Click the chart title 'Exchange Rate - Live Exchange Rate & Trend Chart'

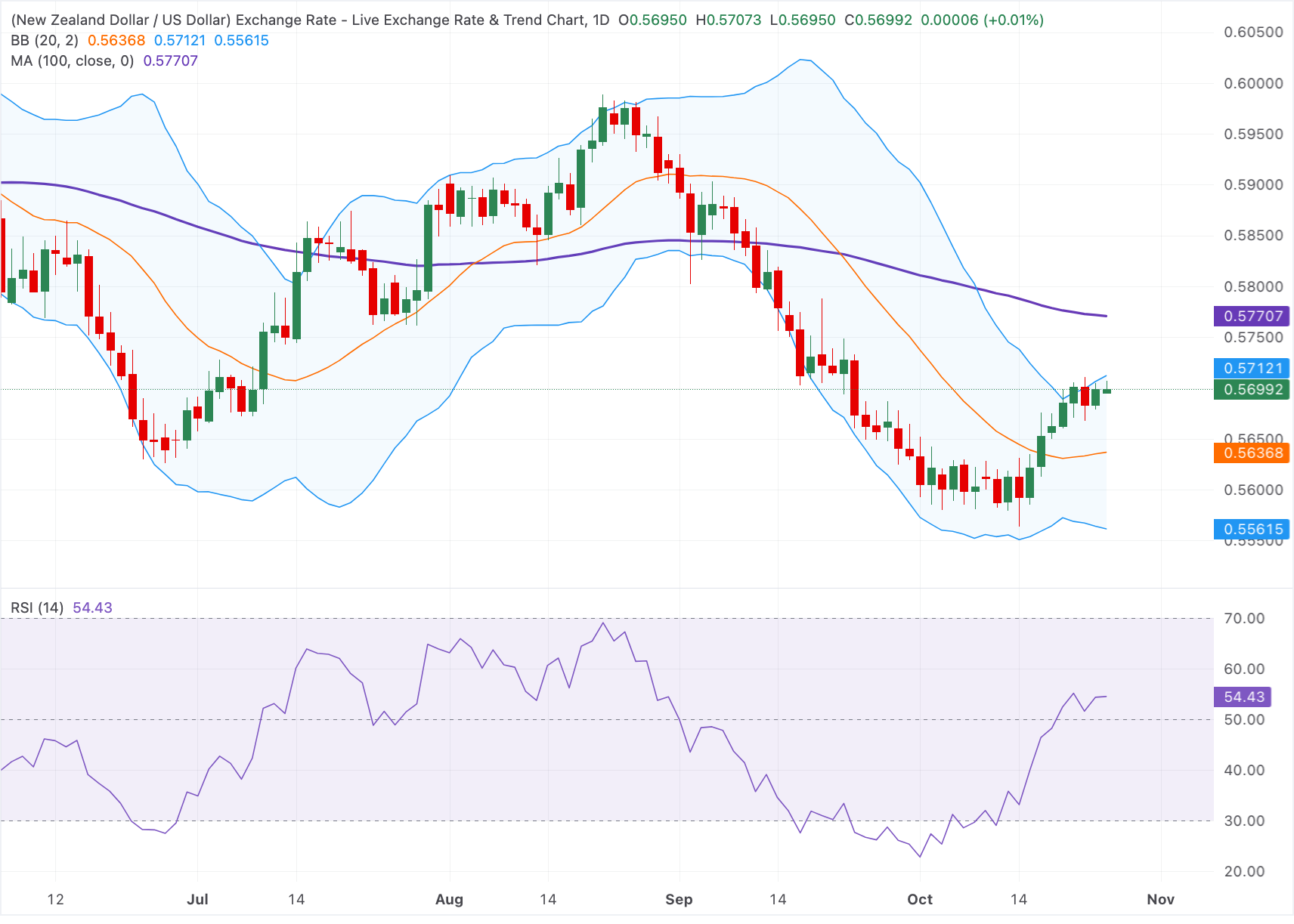409,20
